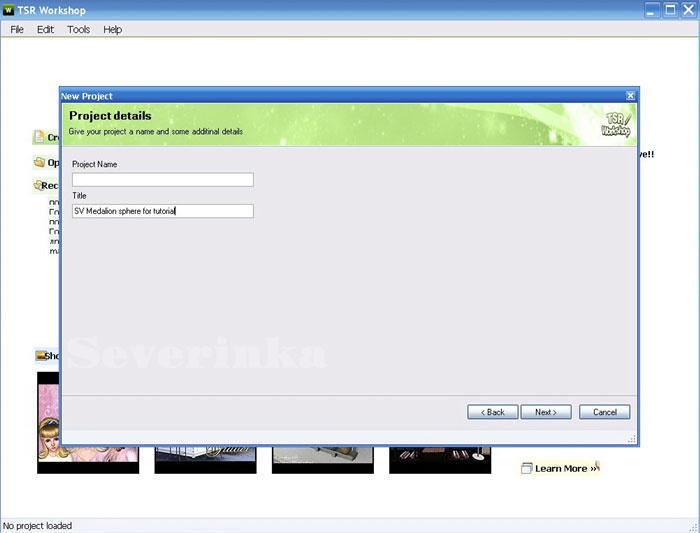The image size is (700, 533).
Task: Open the File menu
Action: coord(17,29)
